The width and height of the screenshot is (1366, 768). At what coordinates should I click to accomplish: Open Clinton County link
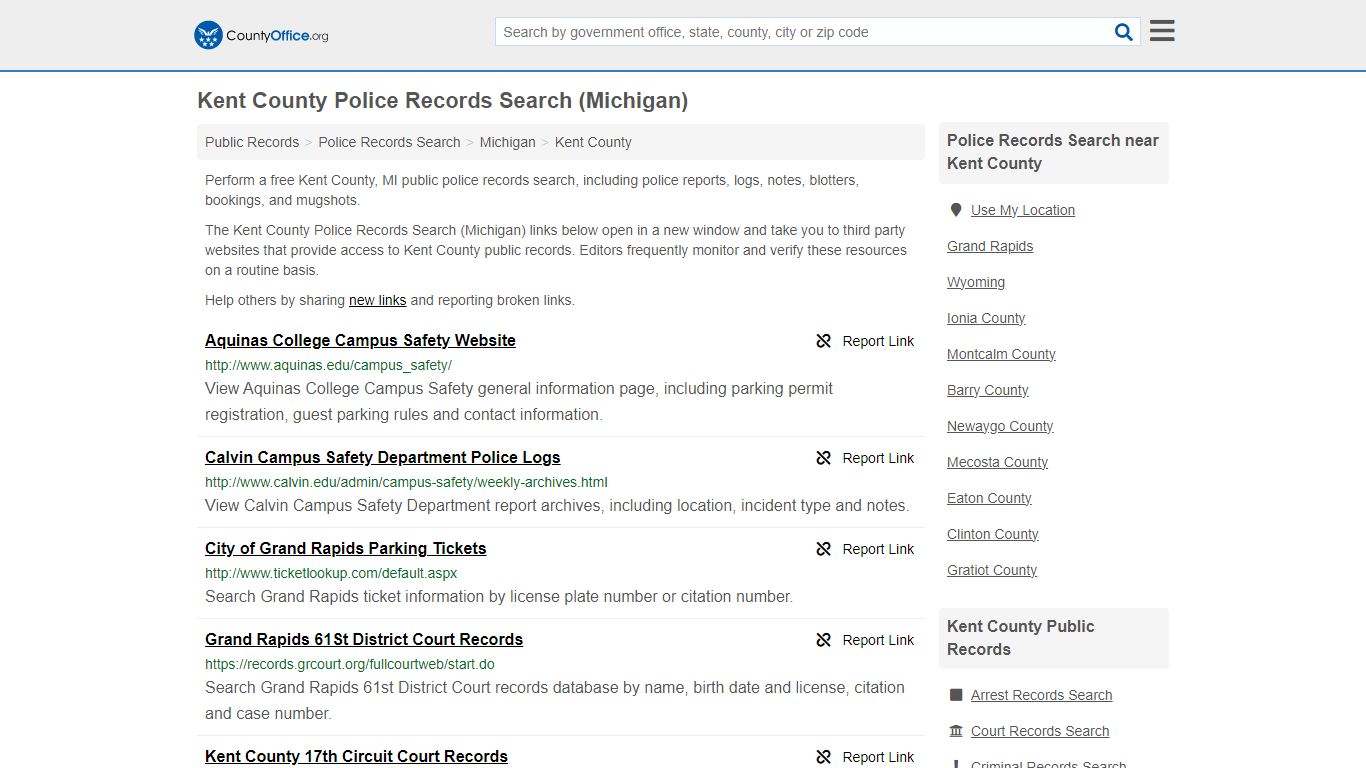(x=993, y=534)
